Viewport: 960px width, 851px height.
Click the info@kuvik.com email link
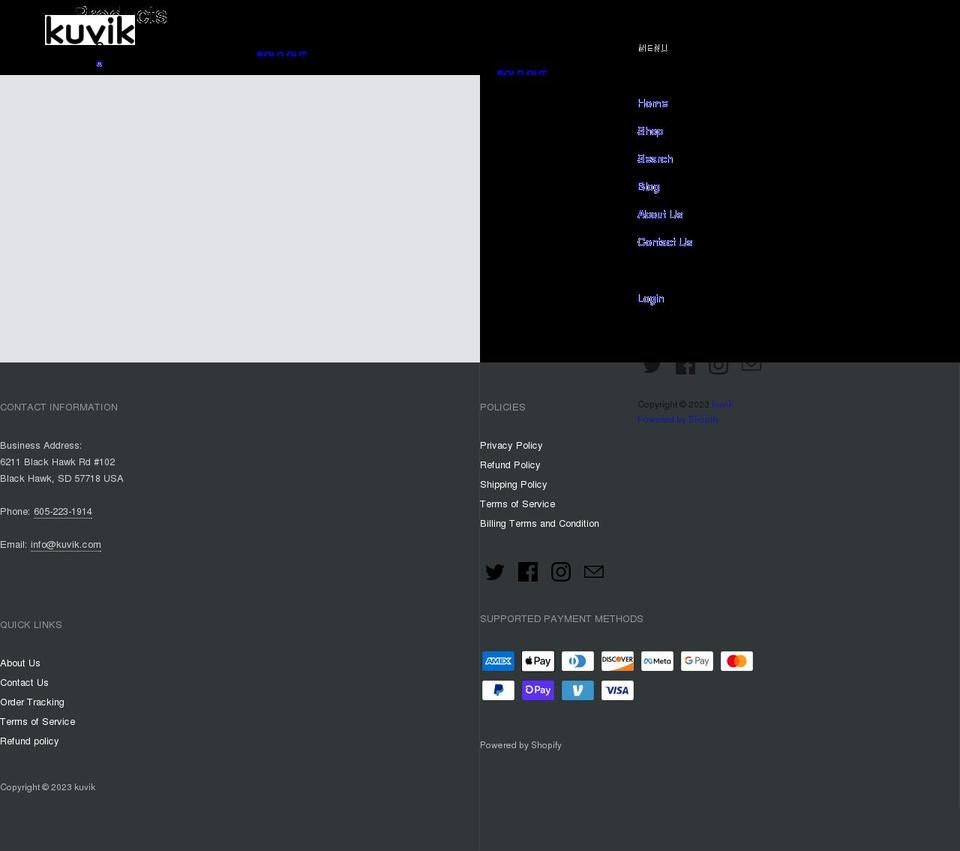pyautogui.click(x=66, y=545)
